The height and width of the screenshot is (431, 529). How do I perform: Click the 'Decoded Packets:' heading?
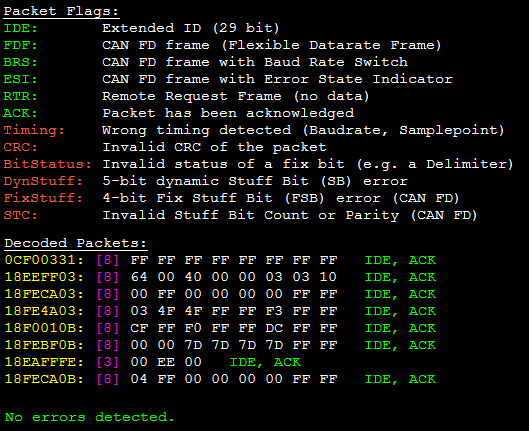[x=76, y=243]
